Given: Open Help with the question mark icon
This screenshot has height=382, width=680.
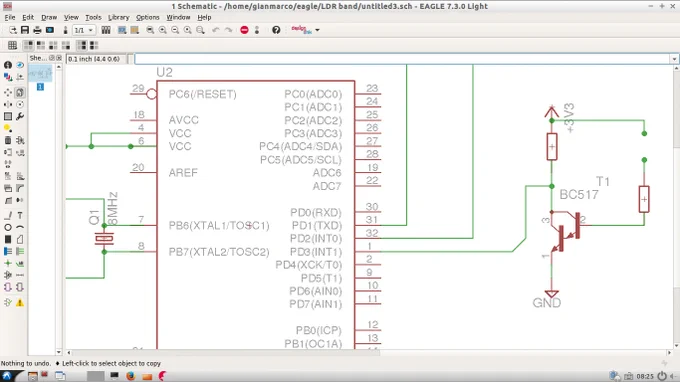Looking at the screenshot, I should 276,30.
